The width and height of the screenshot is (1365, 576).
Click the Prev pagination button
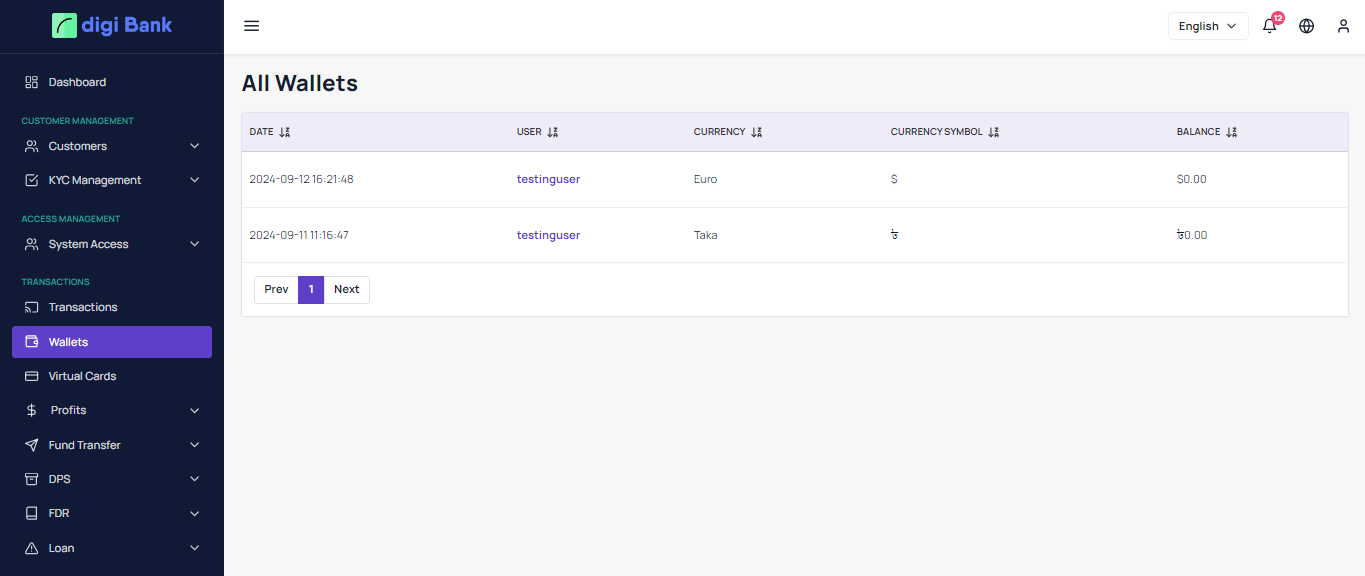(276, 289)
